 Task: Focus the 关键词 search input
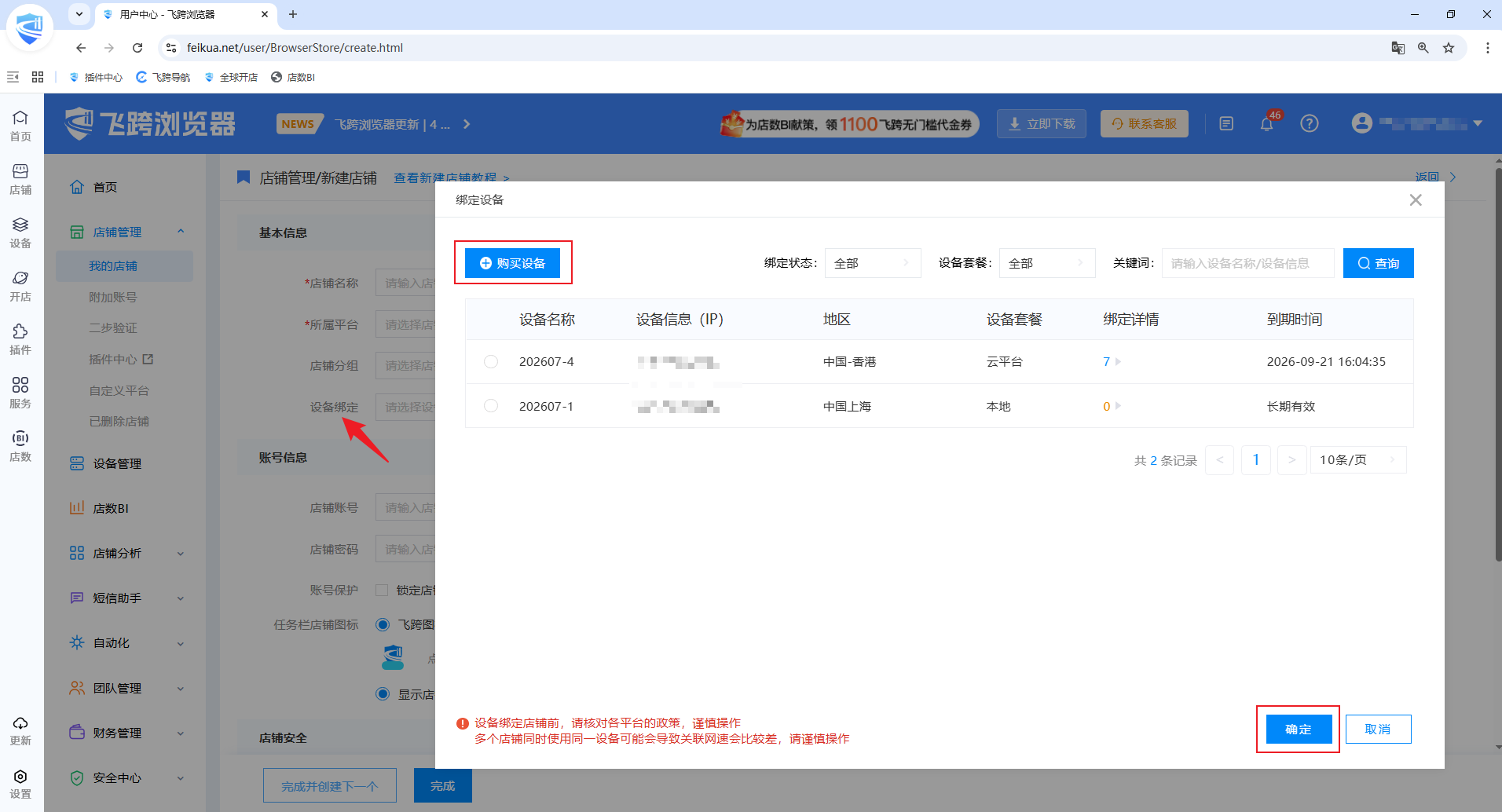click(x=1248, y=263)
